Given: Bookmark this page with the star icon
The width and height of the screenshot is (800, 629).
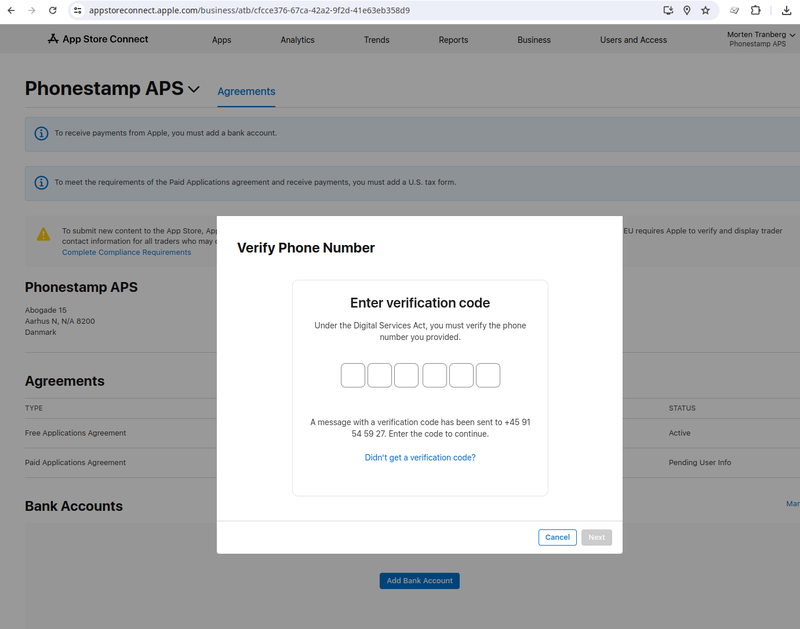Looking at the screenshot, I should coord(706,10).
